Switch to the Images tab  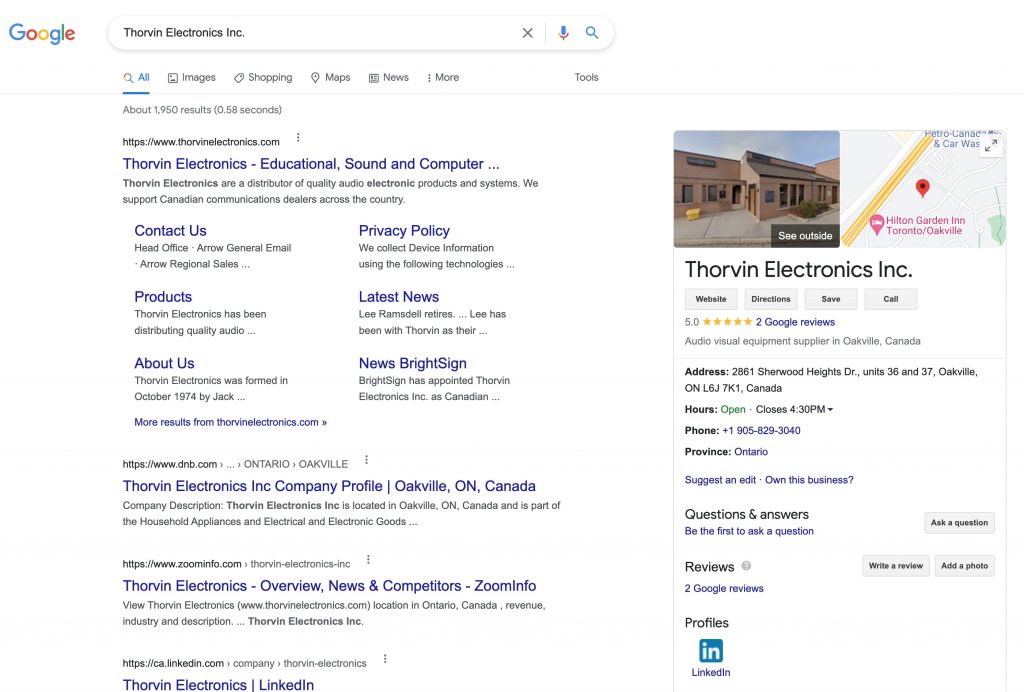pos(191,78)
